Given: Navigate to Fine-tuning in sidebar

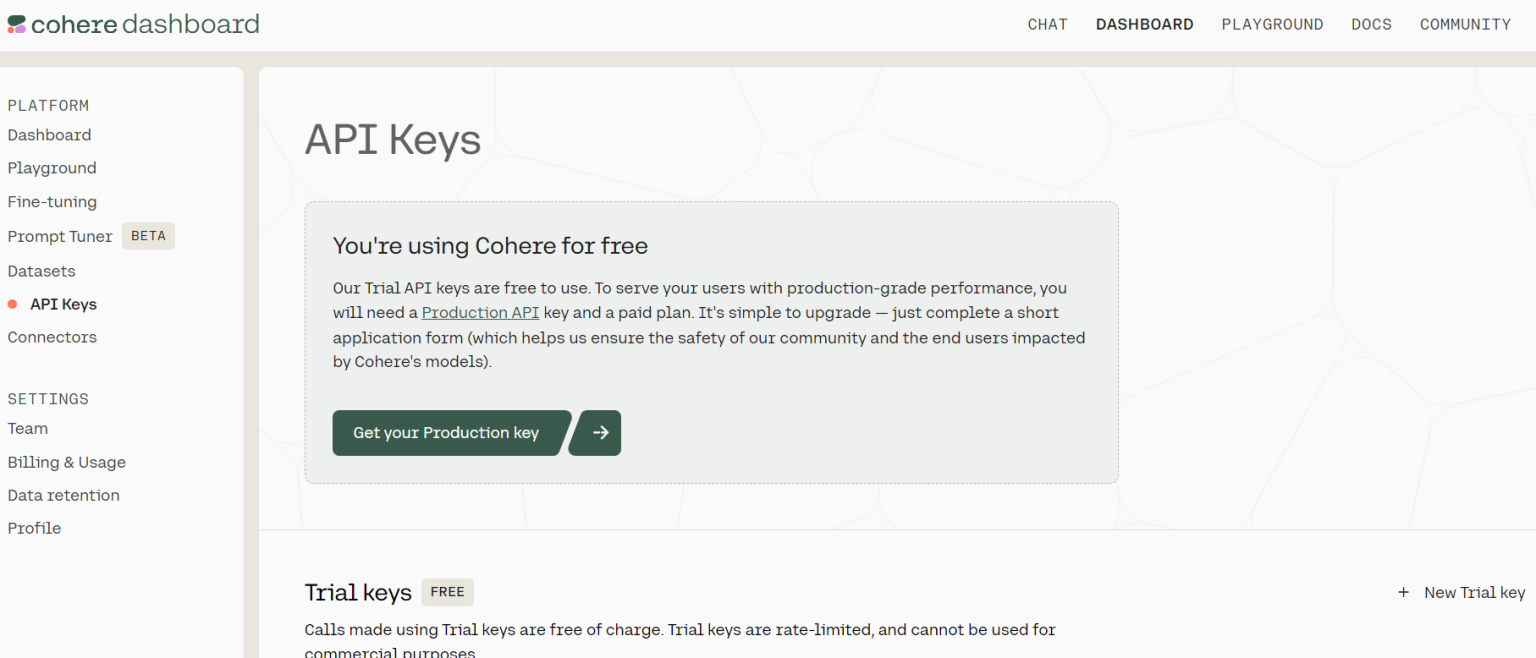Looking at the screenshot, I should coord(52,202).
